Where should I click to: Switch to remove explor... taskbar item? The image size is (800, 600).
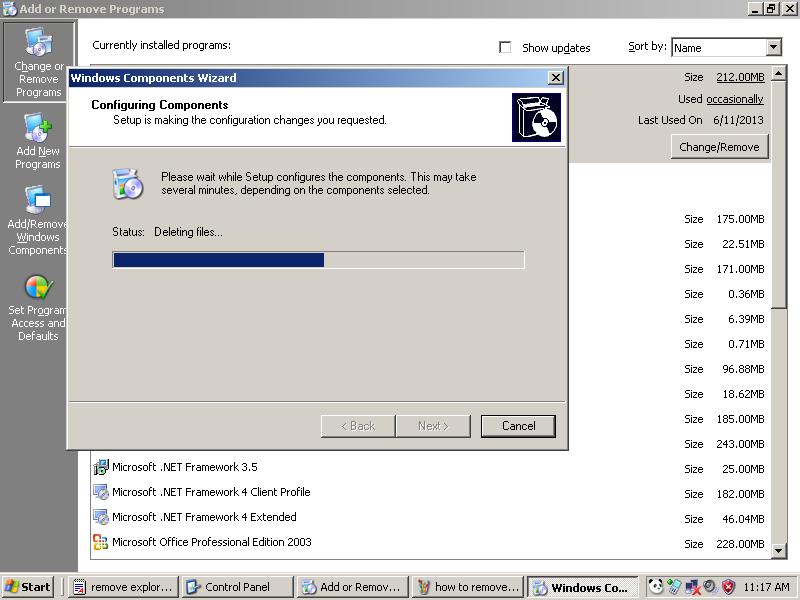point(123,587)
